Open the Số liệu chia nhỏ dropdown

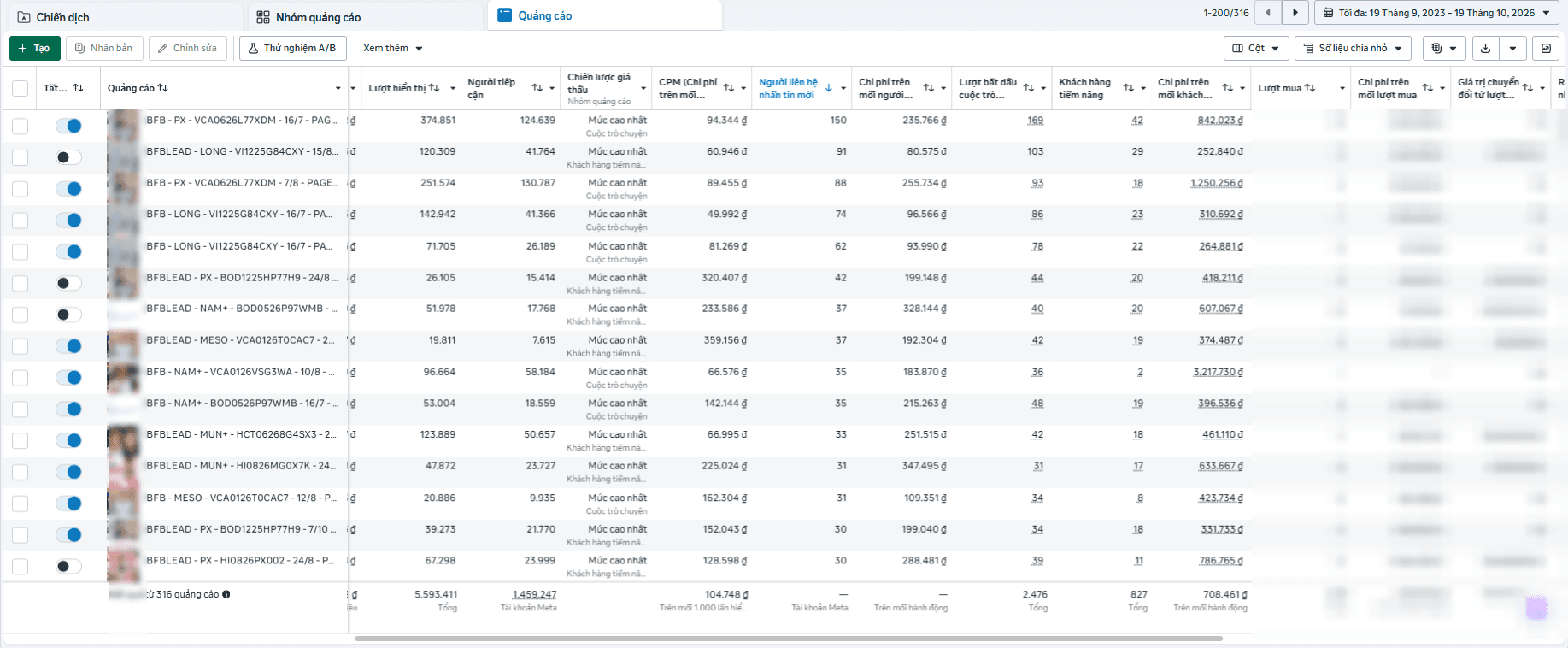[x=1353, y=49]
